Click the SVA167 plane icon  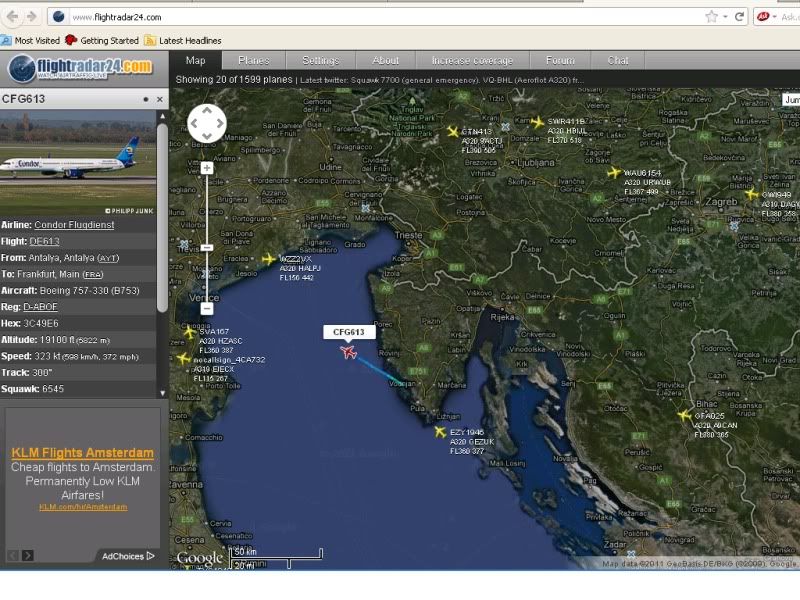[189, 333]
